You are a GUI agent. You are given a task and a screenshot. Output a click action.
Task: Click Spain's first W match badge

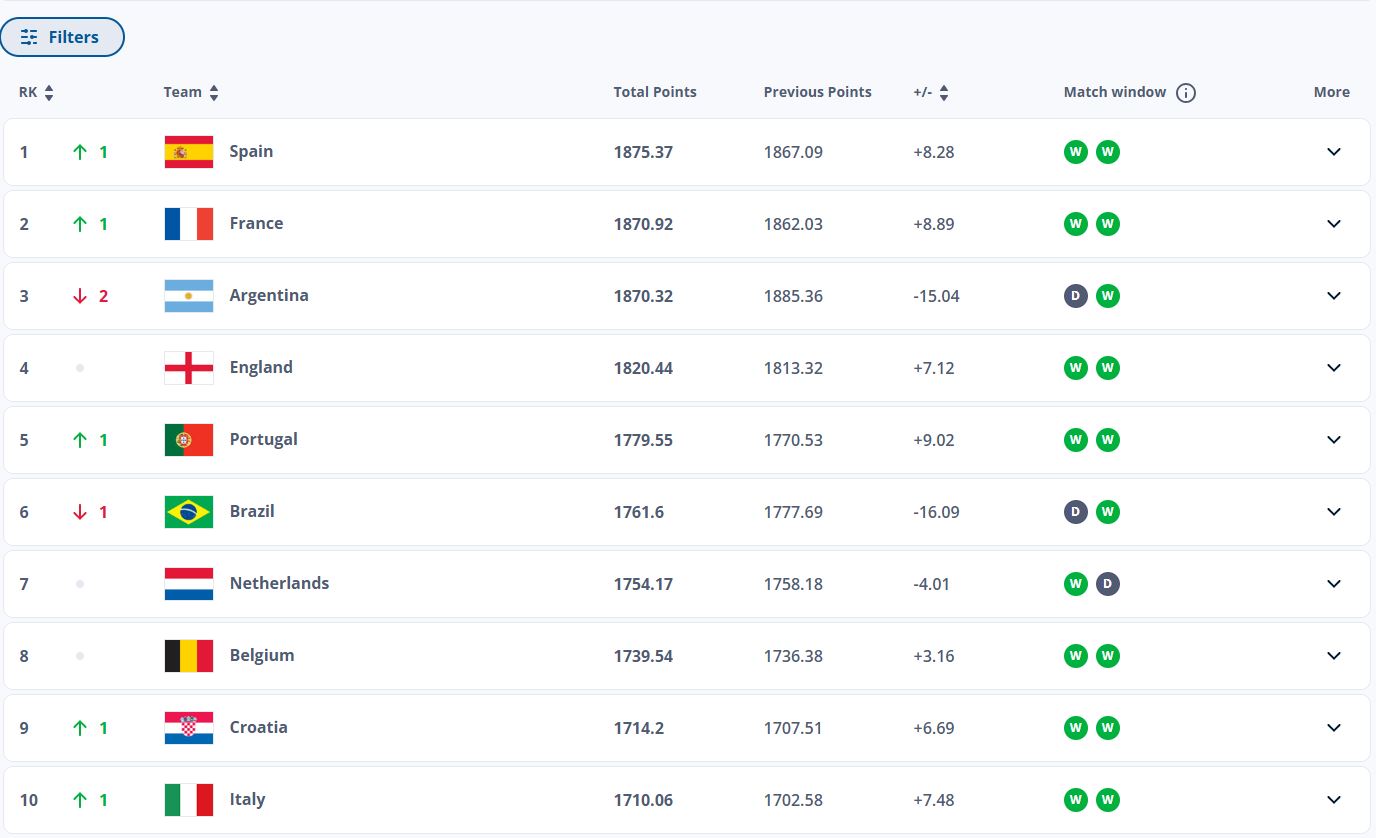[x=1076, y=152]
